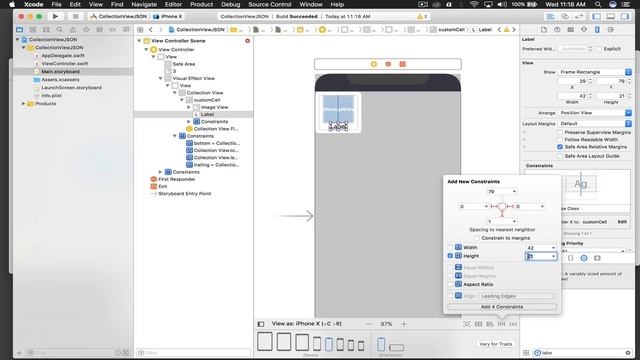Viewport: 640px width, 360px height.
Task: Enable Explicit preferred width checkbox
Action: 599,49
